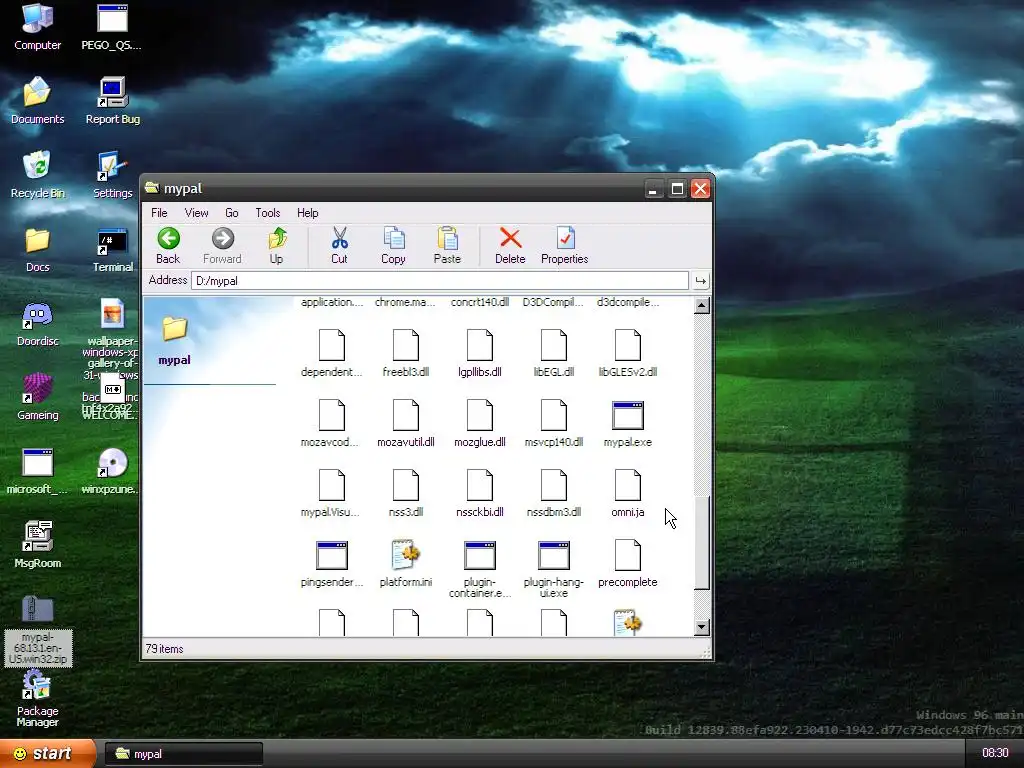This screenshot has width=1024, height=768.
Task: Select the freebl3.dll file
Action: pyautogui.click(x=406, y=353)
